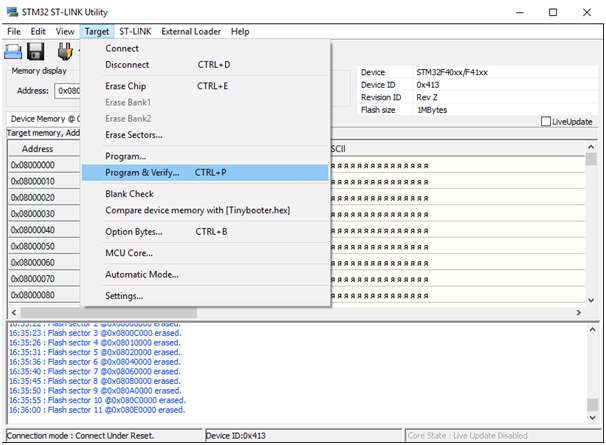The width and height of the screenshot is (606, 445).
Task: Select memory row 0x08000060
Action: point(44,263)
